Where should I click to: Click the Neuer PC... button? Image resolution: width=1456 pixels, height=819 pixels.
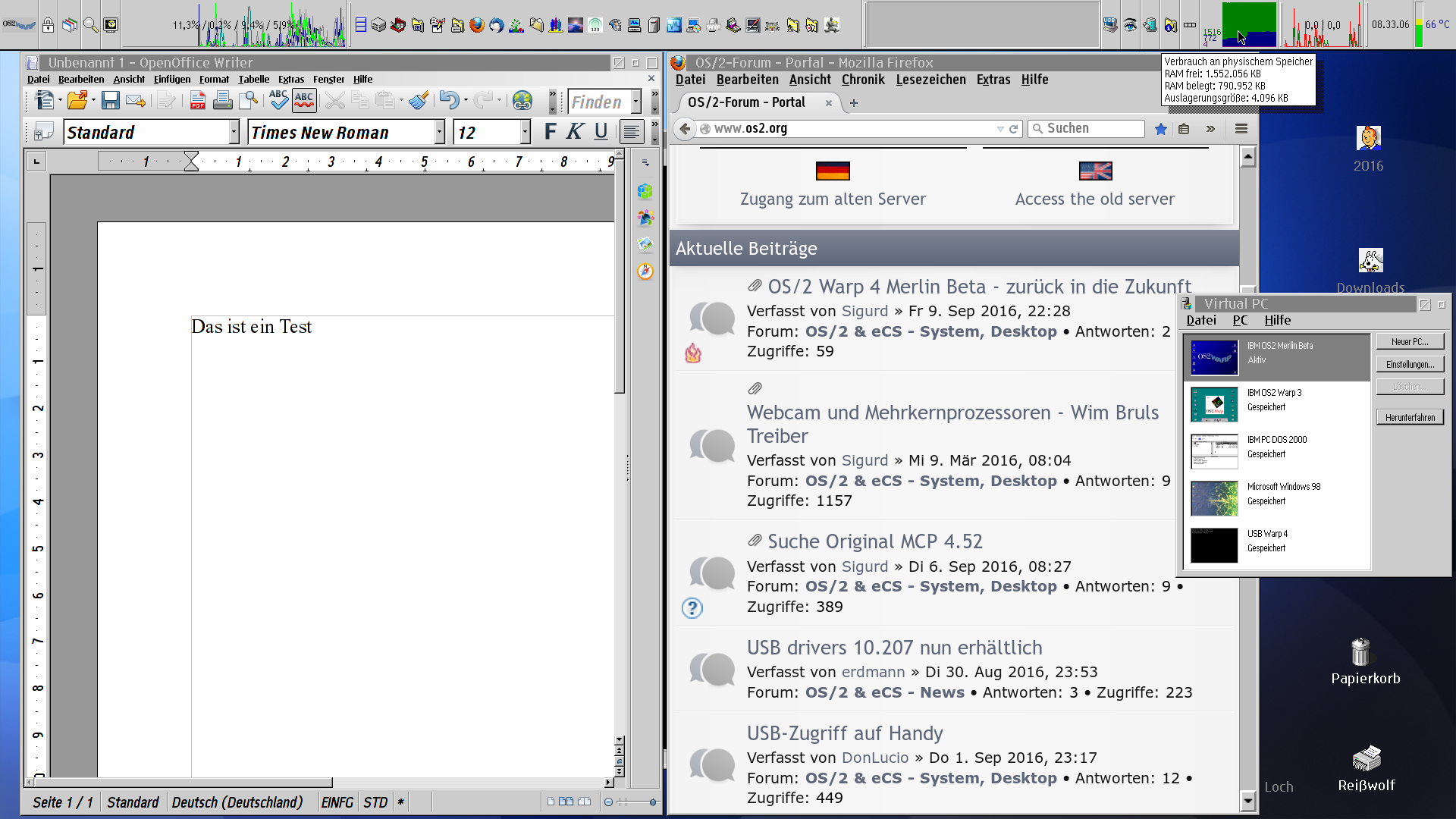point(1410,342)
